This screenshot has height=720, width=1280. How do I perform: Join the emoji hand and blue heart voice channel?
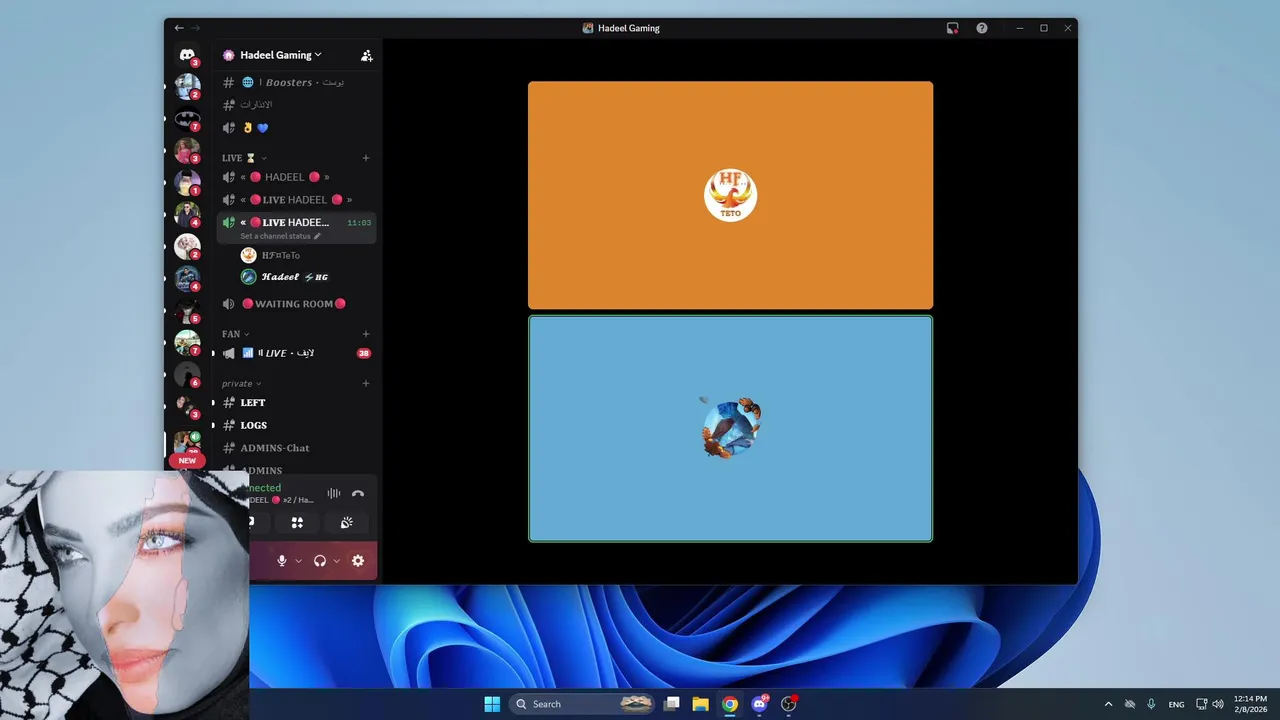tap(296, 128)
